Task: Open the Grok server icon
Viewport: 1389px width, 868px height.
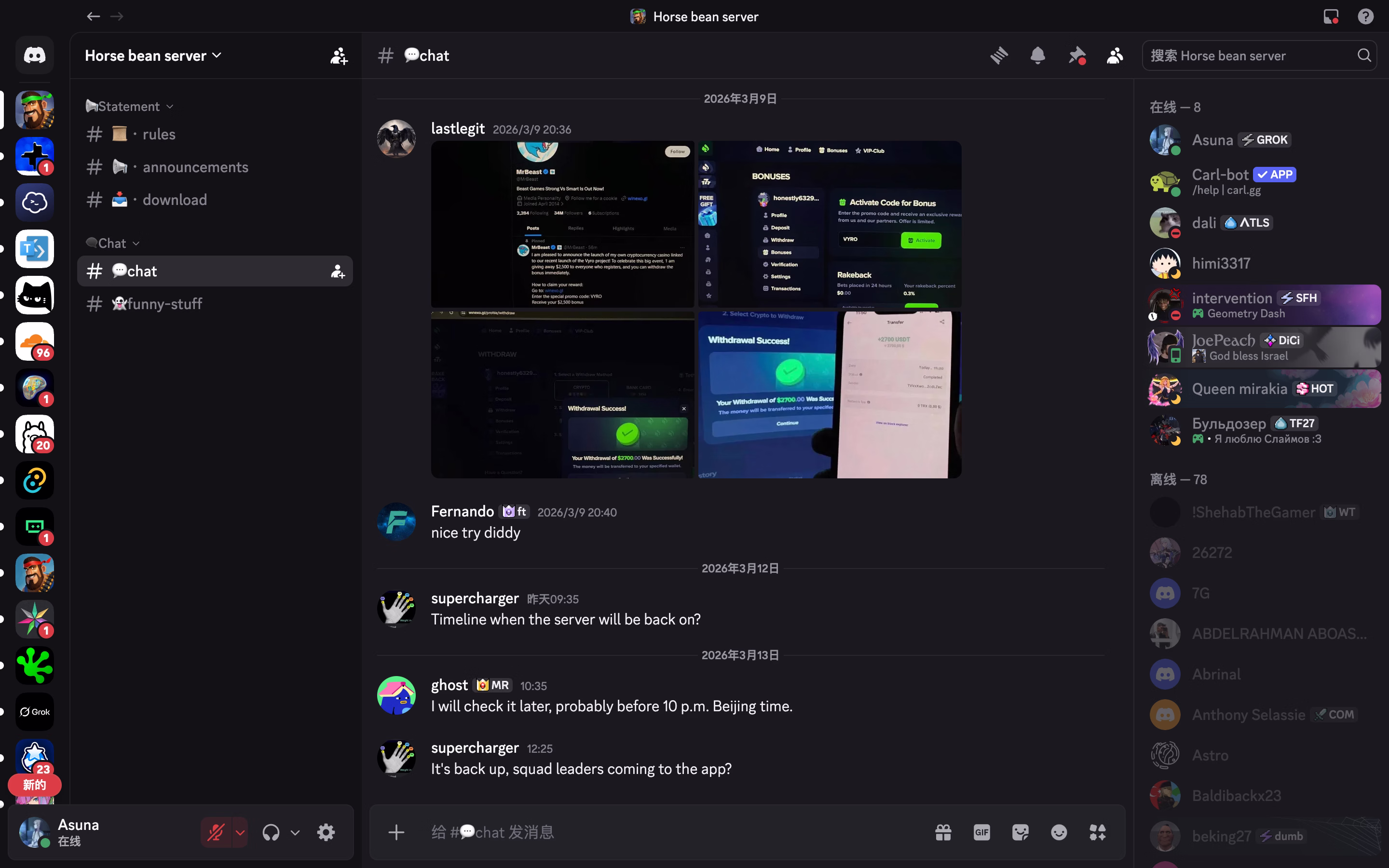Action: click(34, 712)
